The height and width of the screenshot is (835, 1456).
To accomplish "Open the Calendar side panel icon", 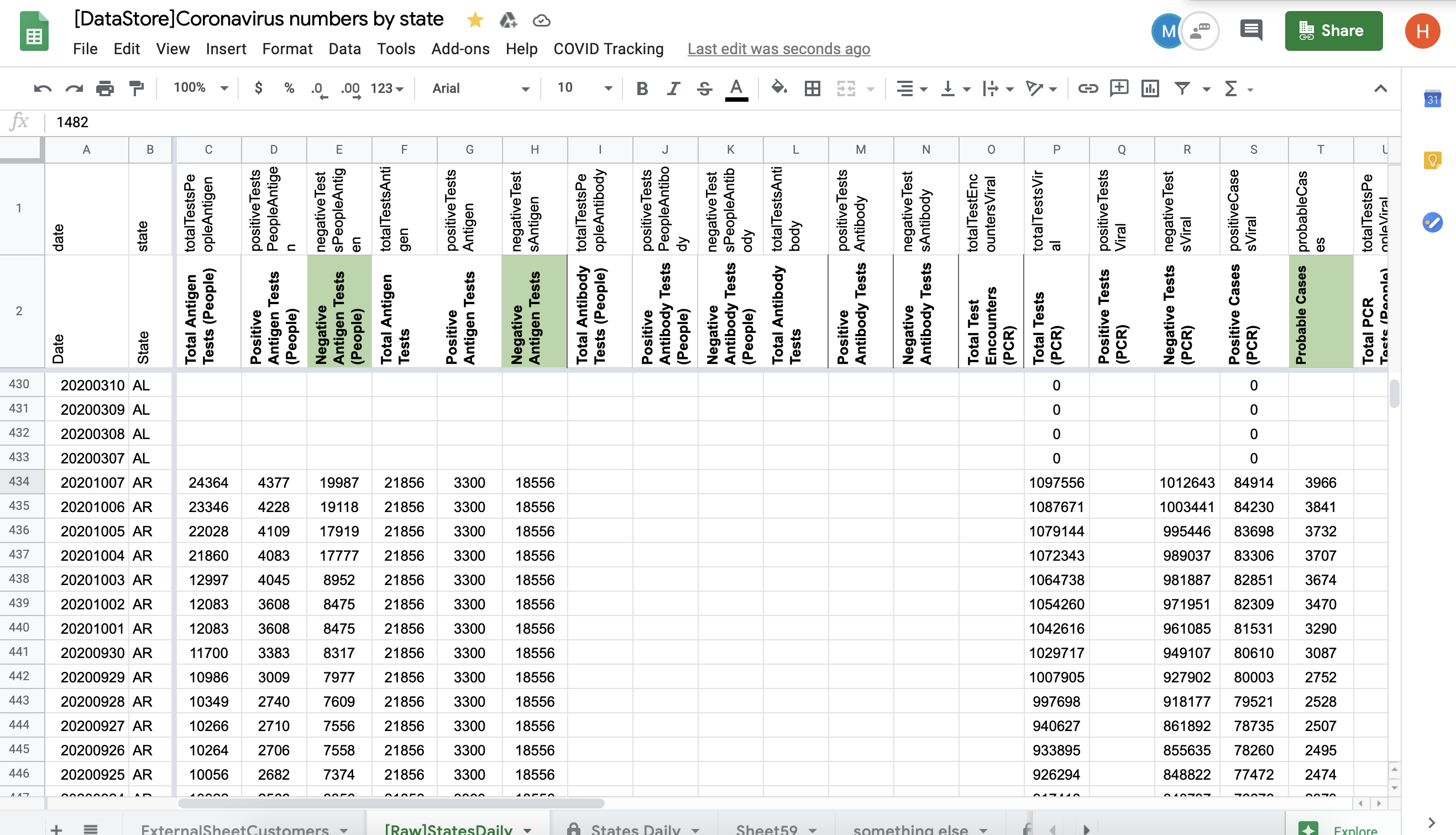I will coord(1432,99).
